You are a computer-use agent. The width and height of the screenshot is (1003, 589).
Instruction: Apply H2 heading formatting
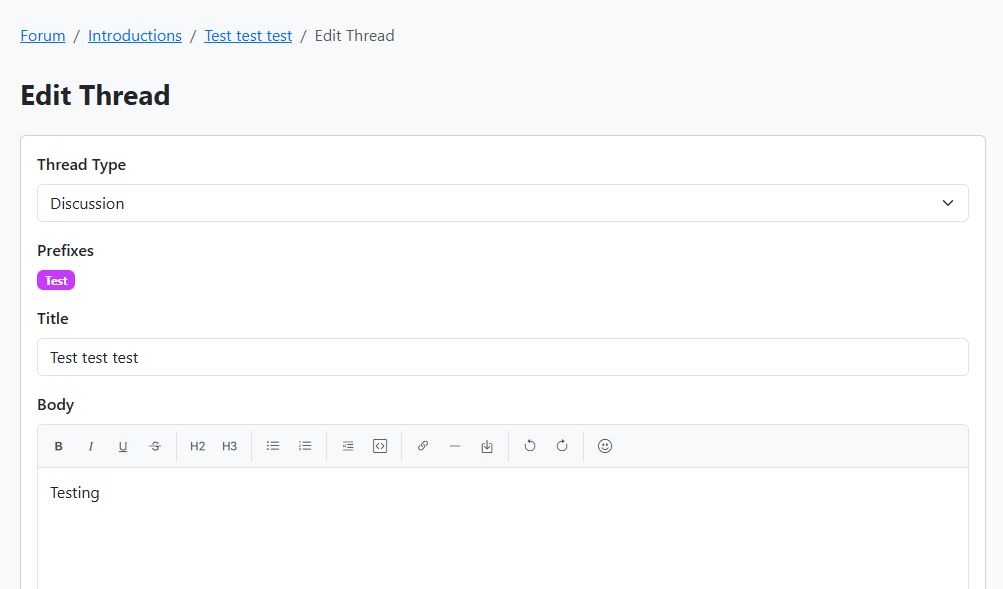[x=197, y=445]
